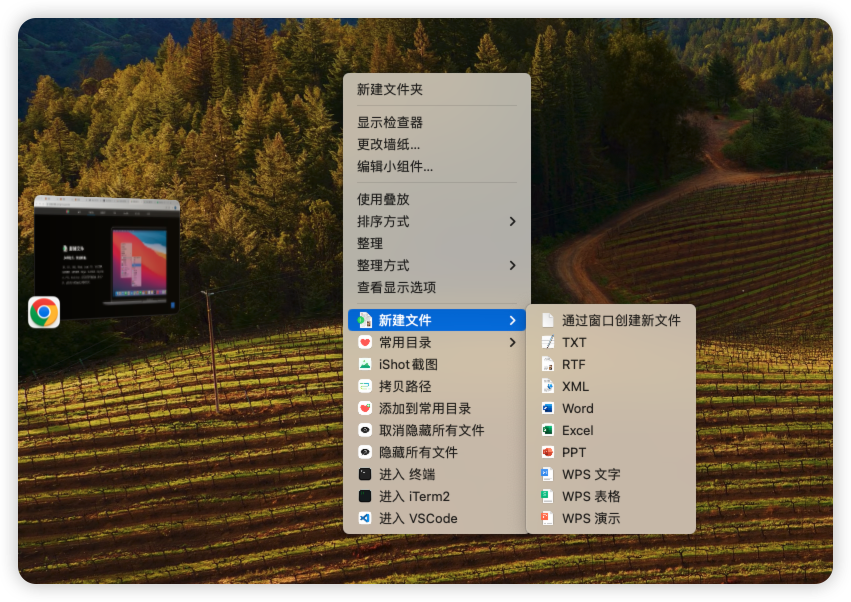This screenshot has height=602, width=851.
Task: Select the screenshot thumbnail on the desktop
Action: click(107, 258)
